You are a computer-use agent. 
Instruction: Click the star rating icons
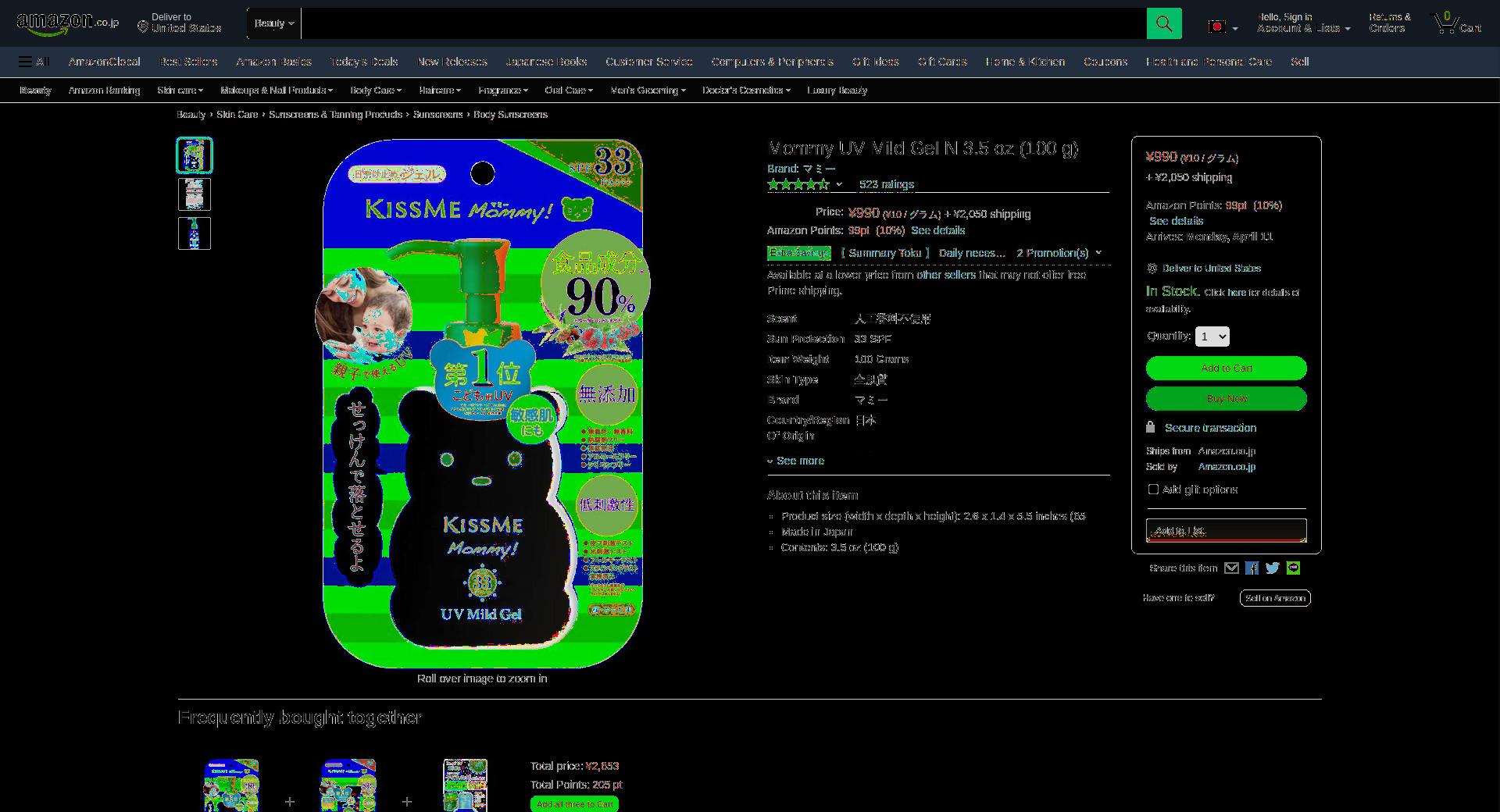click(798, 184)
